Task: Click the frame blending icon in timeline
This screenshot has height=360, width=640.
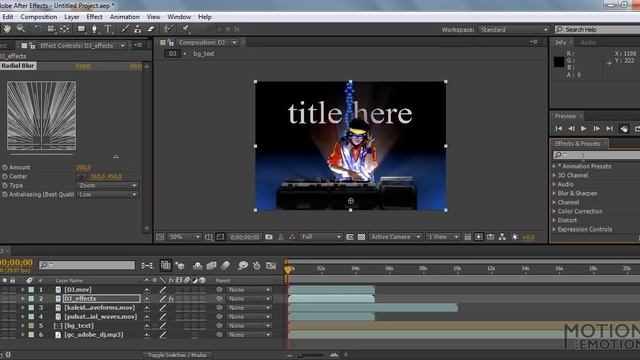Action: 211,266
